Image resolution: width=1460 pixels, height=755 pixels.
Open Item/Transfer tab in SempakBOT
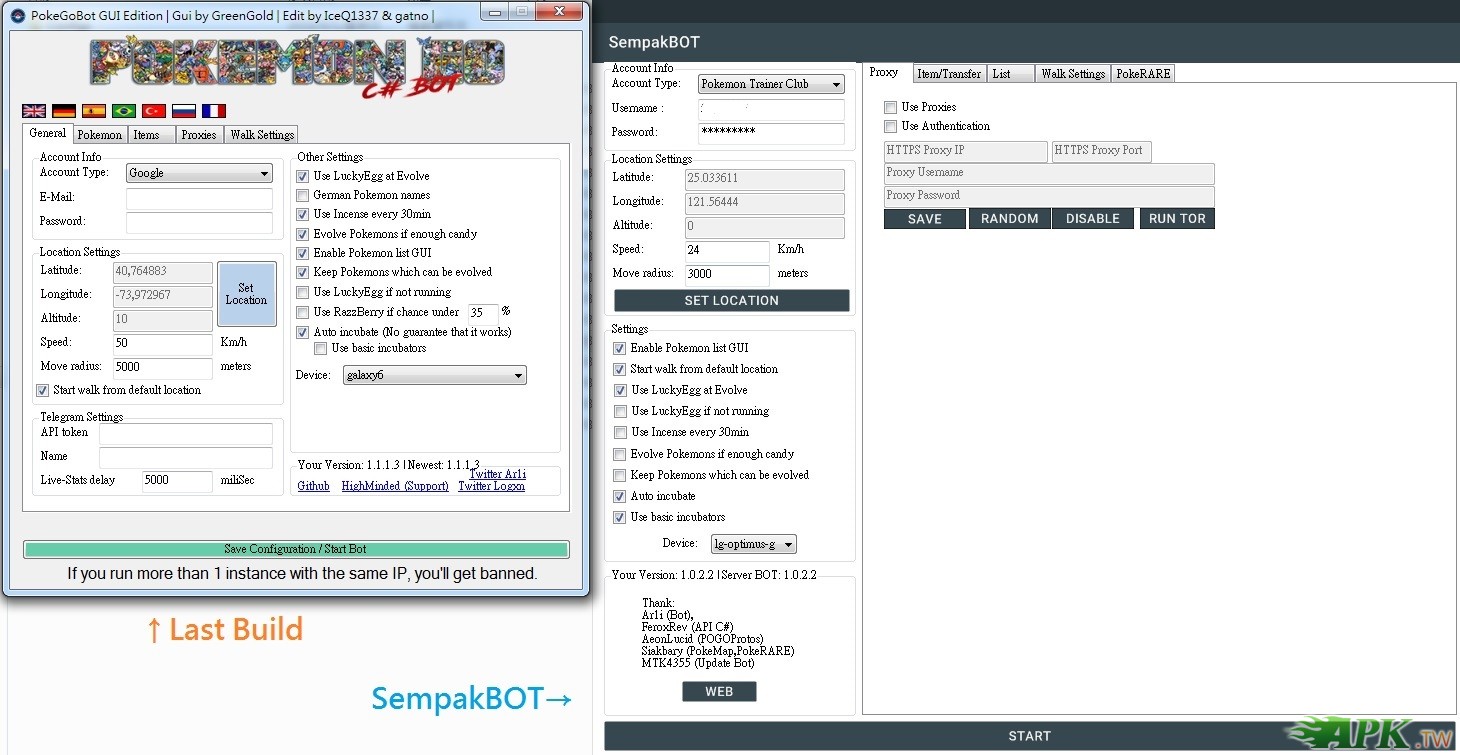(x=949, y=74)
